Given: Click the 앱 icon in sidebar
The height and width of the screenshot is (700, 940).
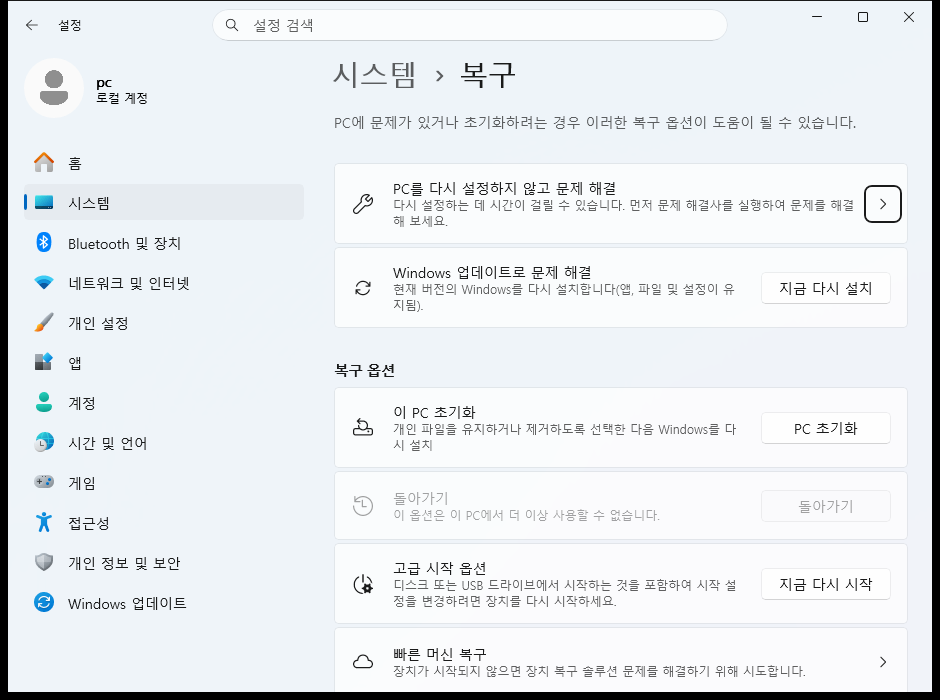Looking at the screenshot, I should point(44,362).
